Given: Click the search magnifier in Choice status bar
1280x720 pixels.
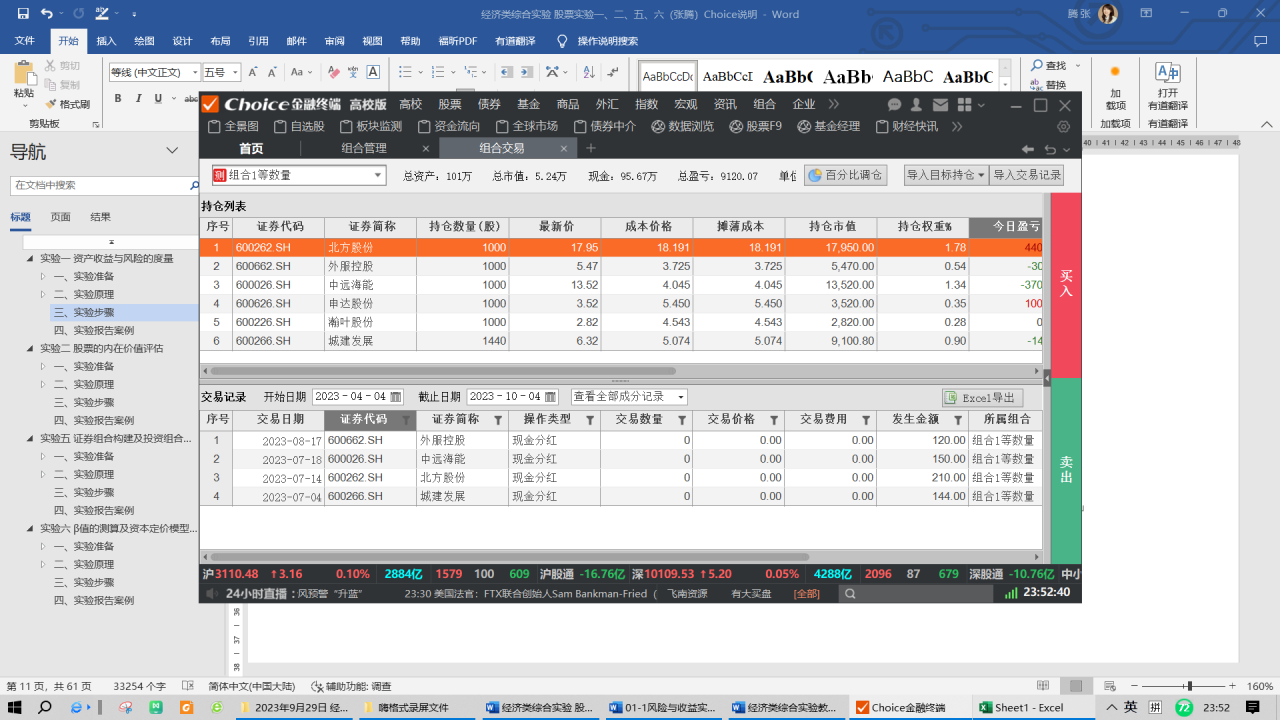Looking at the screenshot, I should (x=849, y=593).
